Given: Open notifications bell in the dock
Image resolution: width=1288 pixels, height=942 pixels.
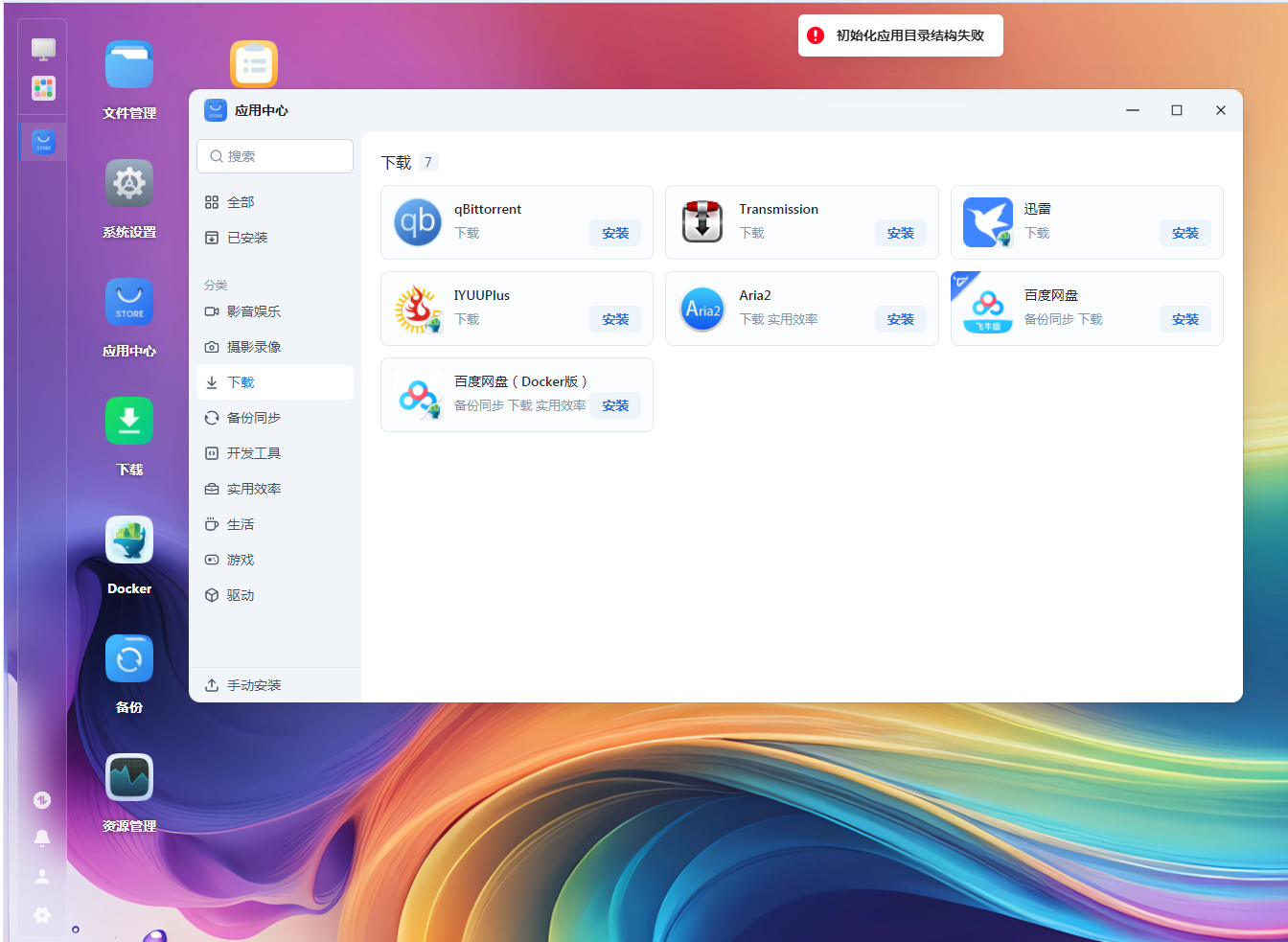Looking at the screenshot, I should pyautogui.click(x=42, y=839).
